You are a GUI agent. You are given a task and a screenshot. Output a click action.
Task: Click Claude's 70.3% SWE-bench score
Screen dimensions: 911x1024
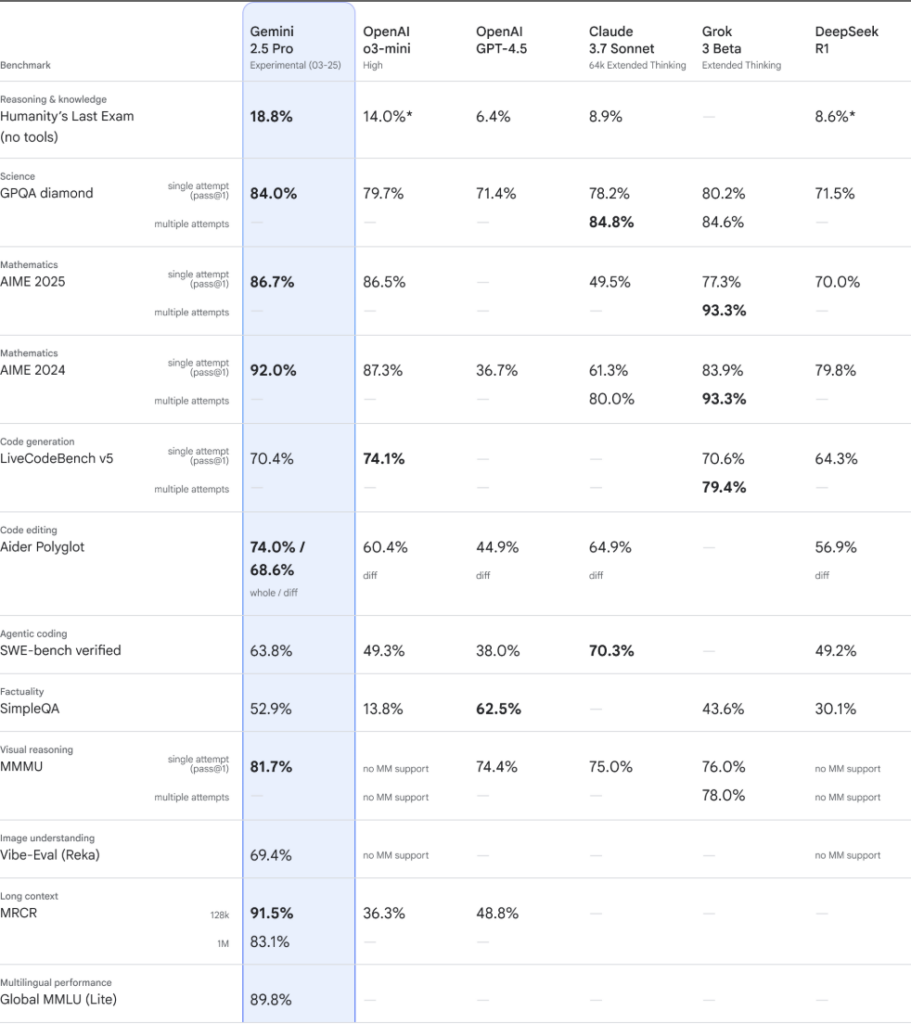click(x=611, y=651)
